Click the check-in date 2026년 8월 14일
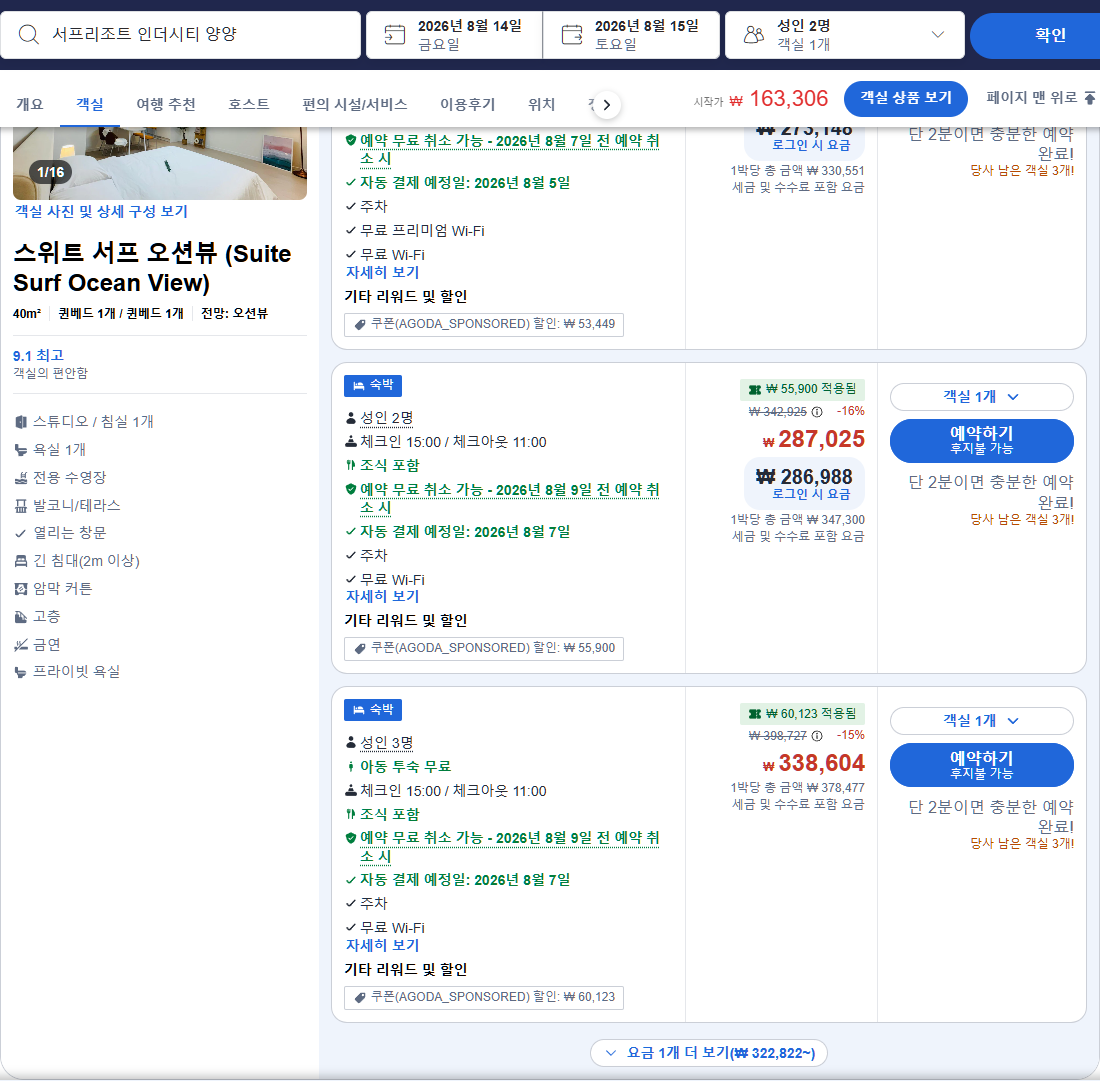 469,26
